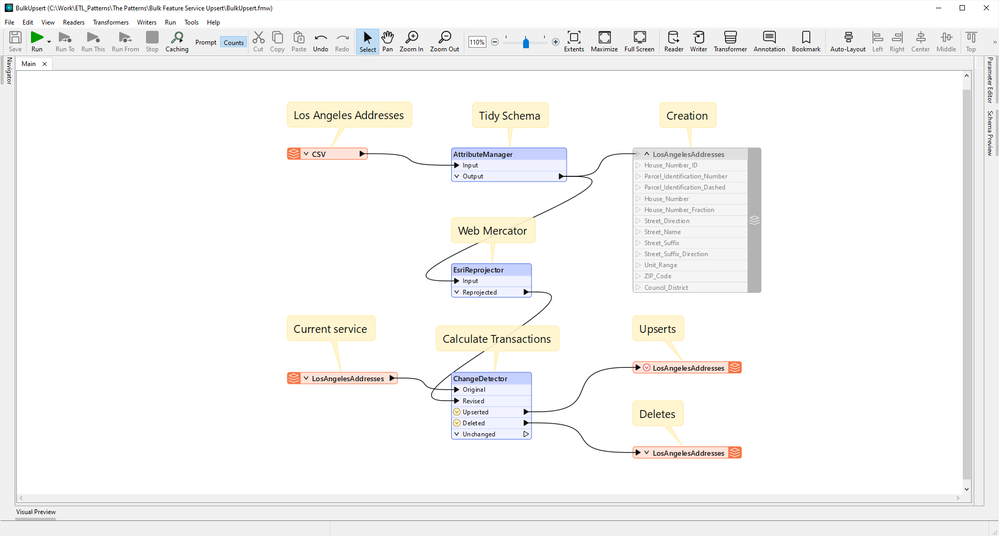Open the Transformers menu

pyautogui.click(x=111, y=22)
